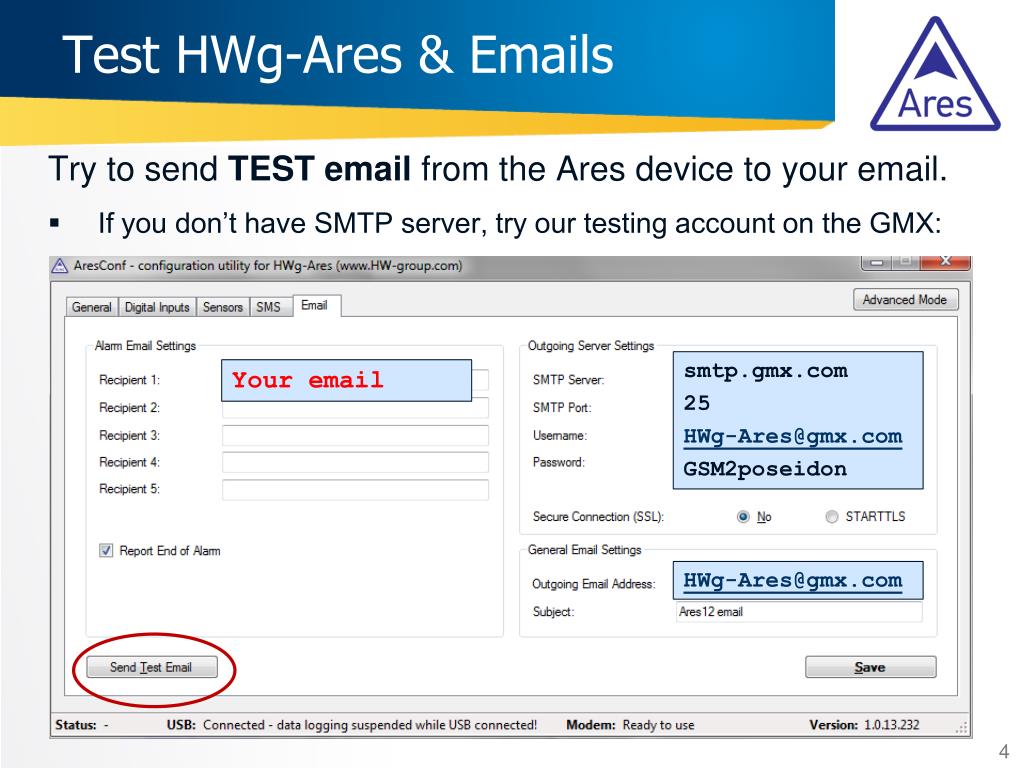Viewport: 1024px width, 768px height.
Task: Maximize the AresConf window
Action: (906, 261)
